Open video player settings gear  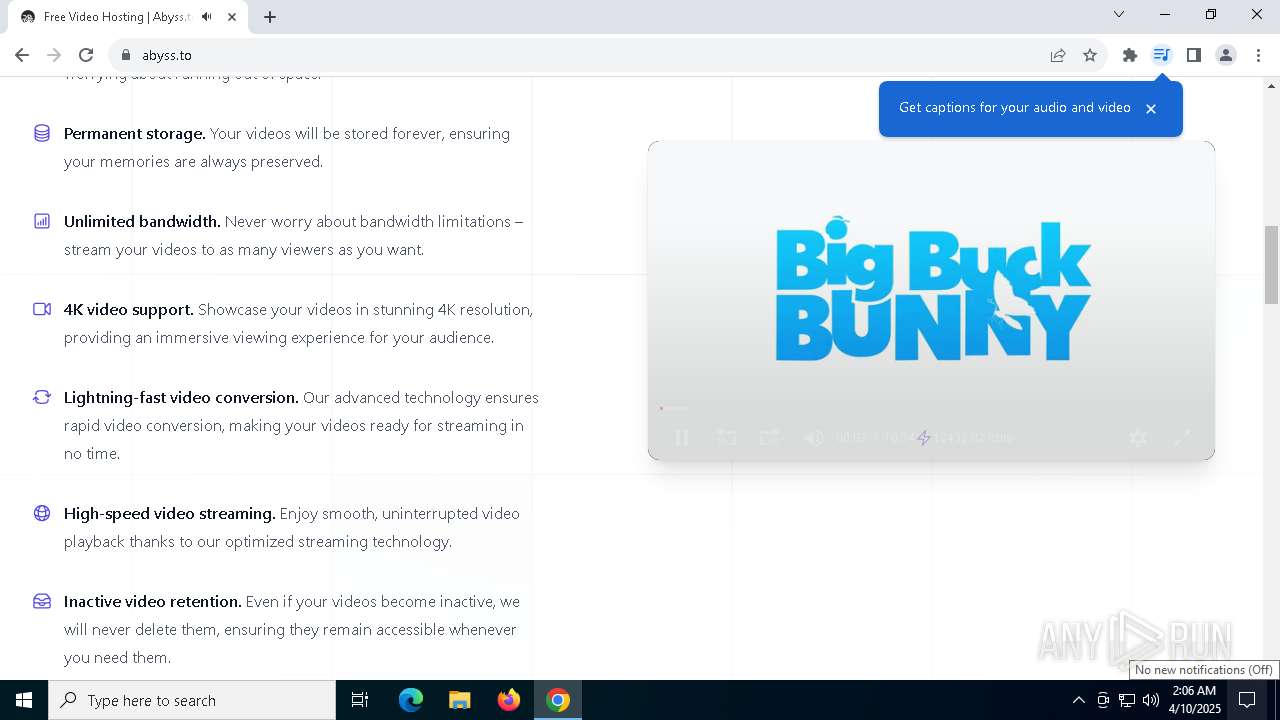[1138, 438]
